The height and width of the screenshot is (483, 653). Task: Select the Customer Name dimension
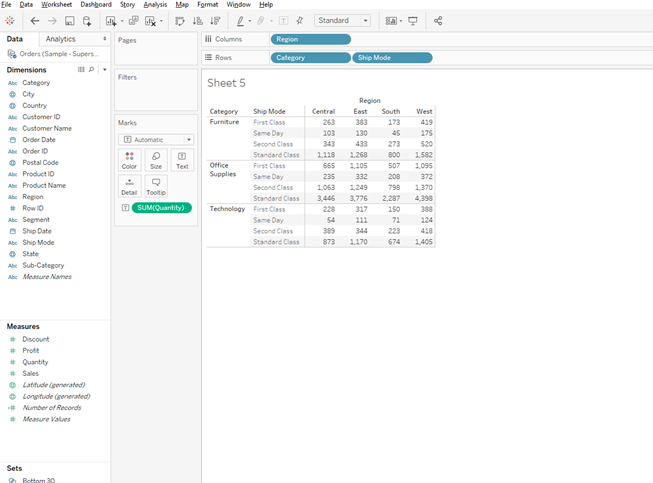coord(47,128)
